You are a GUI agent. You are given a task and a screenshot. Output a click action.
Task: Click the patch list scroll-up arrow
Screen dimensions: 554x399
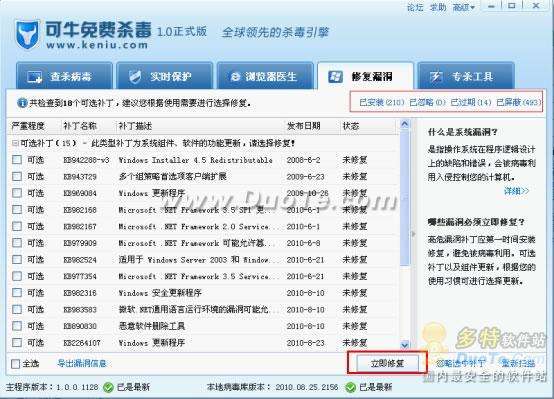[x=405, y=124]
